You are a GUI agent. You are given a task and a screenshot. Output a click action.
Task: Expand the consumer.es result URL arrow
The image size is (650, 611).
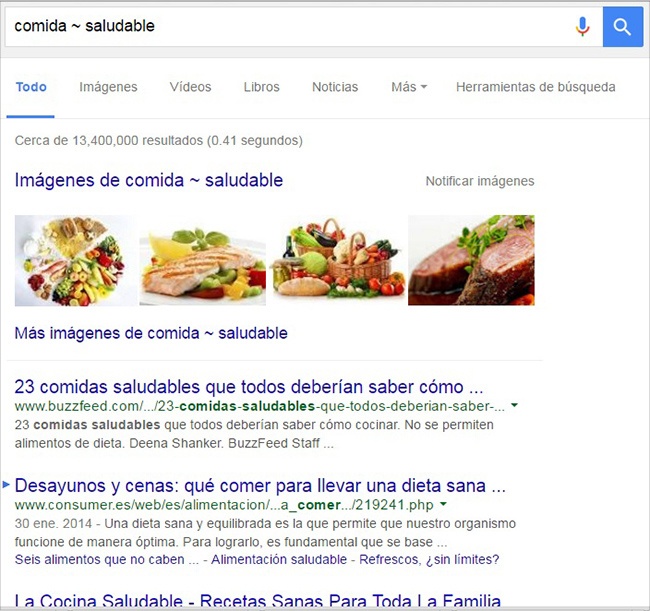point(444,504)
